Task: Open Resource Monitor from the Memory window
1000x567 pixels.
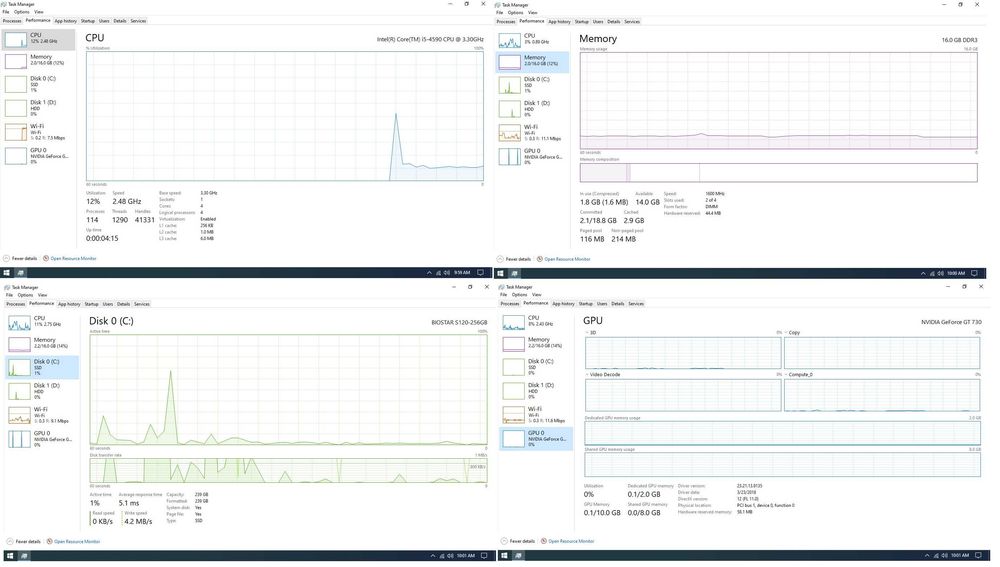Action: 564,259
